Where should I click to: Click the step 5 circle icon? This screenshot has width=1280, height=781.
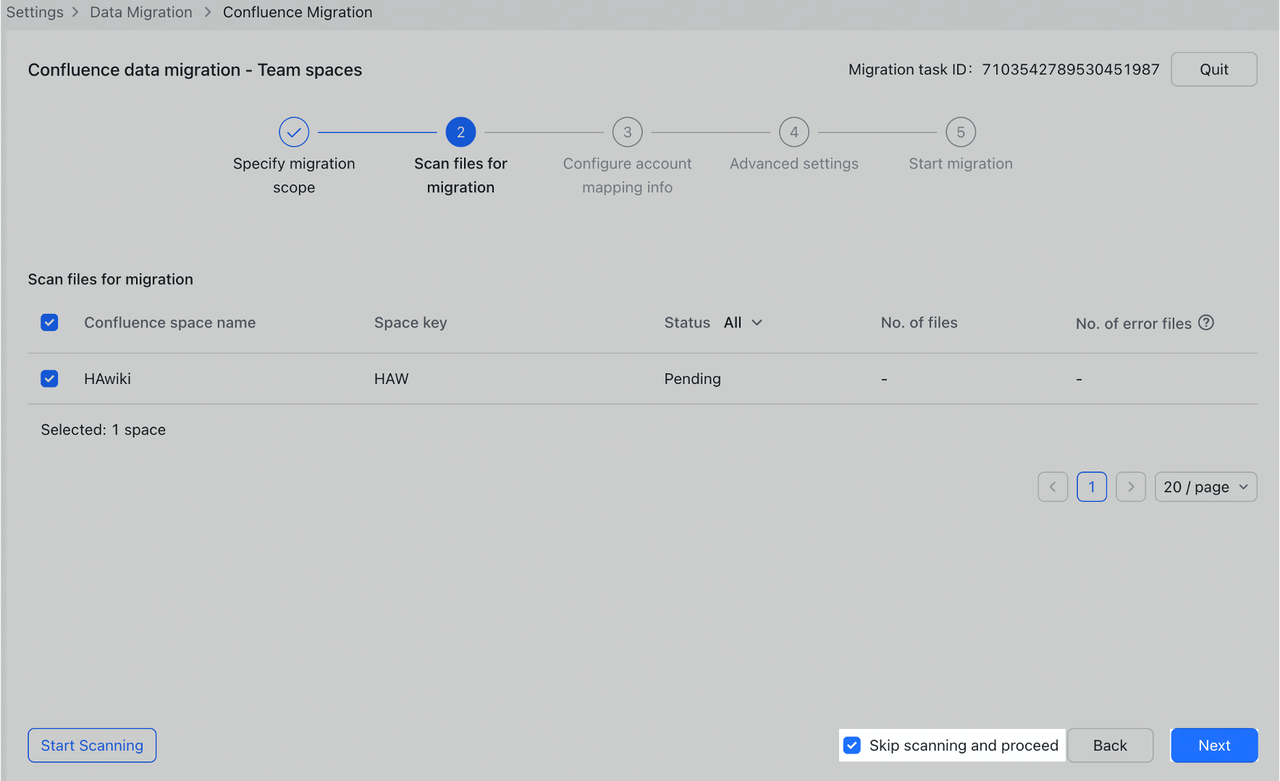961,132
